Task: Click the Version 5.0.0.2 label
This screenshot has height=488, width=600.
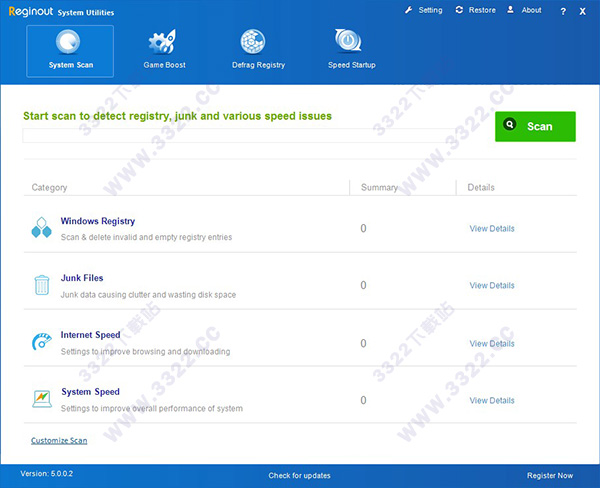Action: (x=46, y=474)
